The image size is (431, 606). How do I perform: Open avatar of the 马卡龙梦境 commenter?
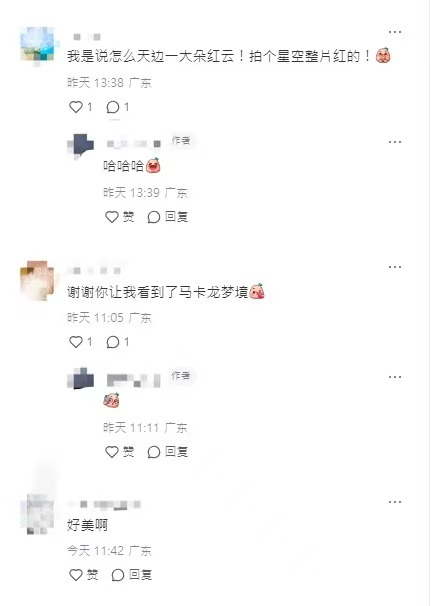tap(37, 280)
